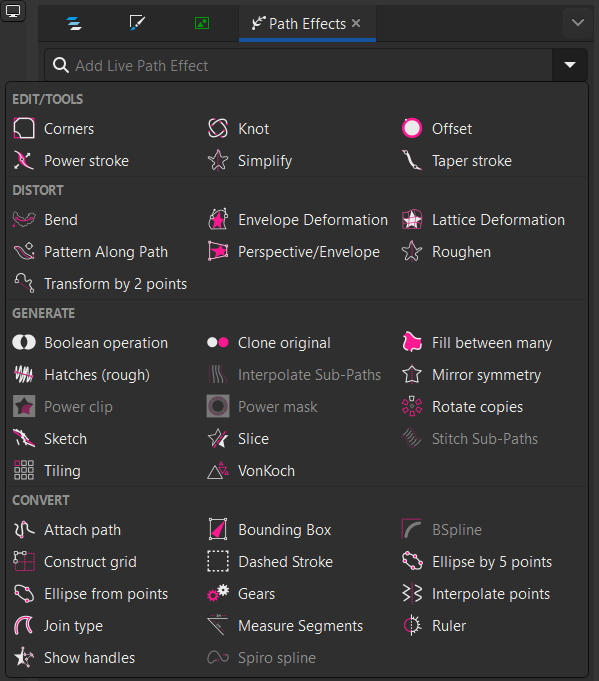Screen dimensions: 599x681
Task: Open the panel chevron menu at top right
Action: (578, 23)
